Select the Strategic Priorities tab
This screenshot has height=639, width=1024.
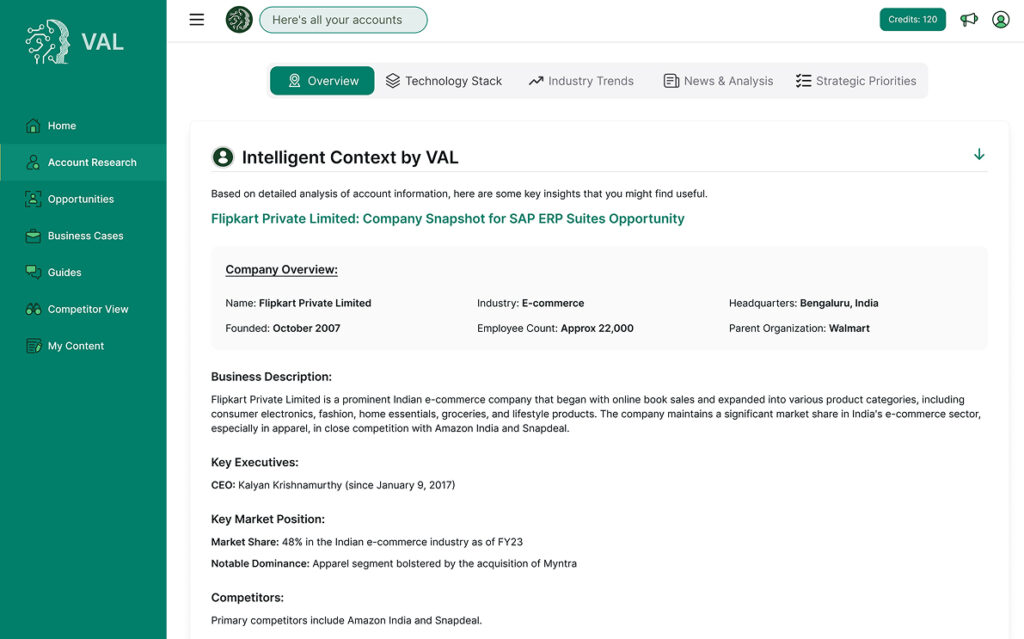tap(855, 81)
